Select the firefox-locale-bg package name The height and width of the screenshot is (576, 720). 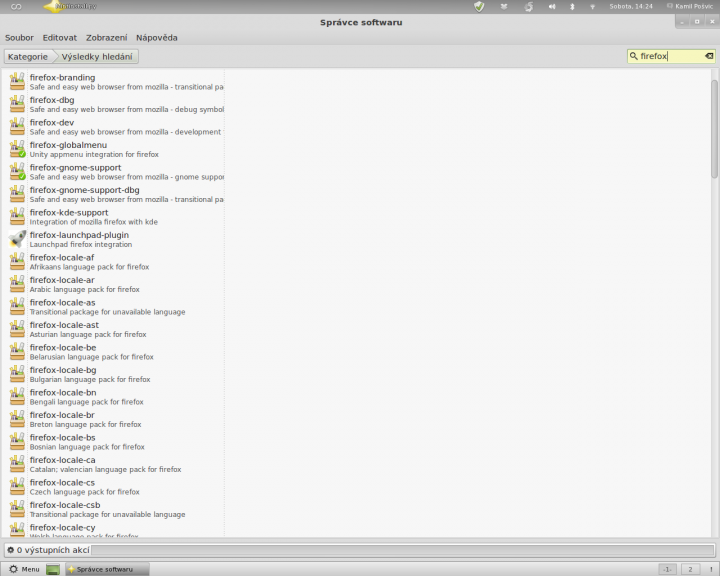tap(63, 370)
